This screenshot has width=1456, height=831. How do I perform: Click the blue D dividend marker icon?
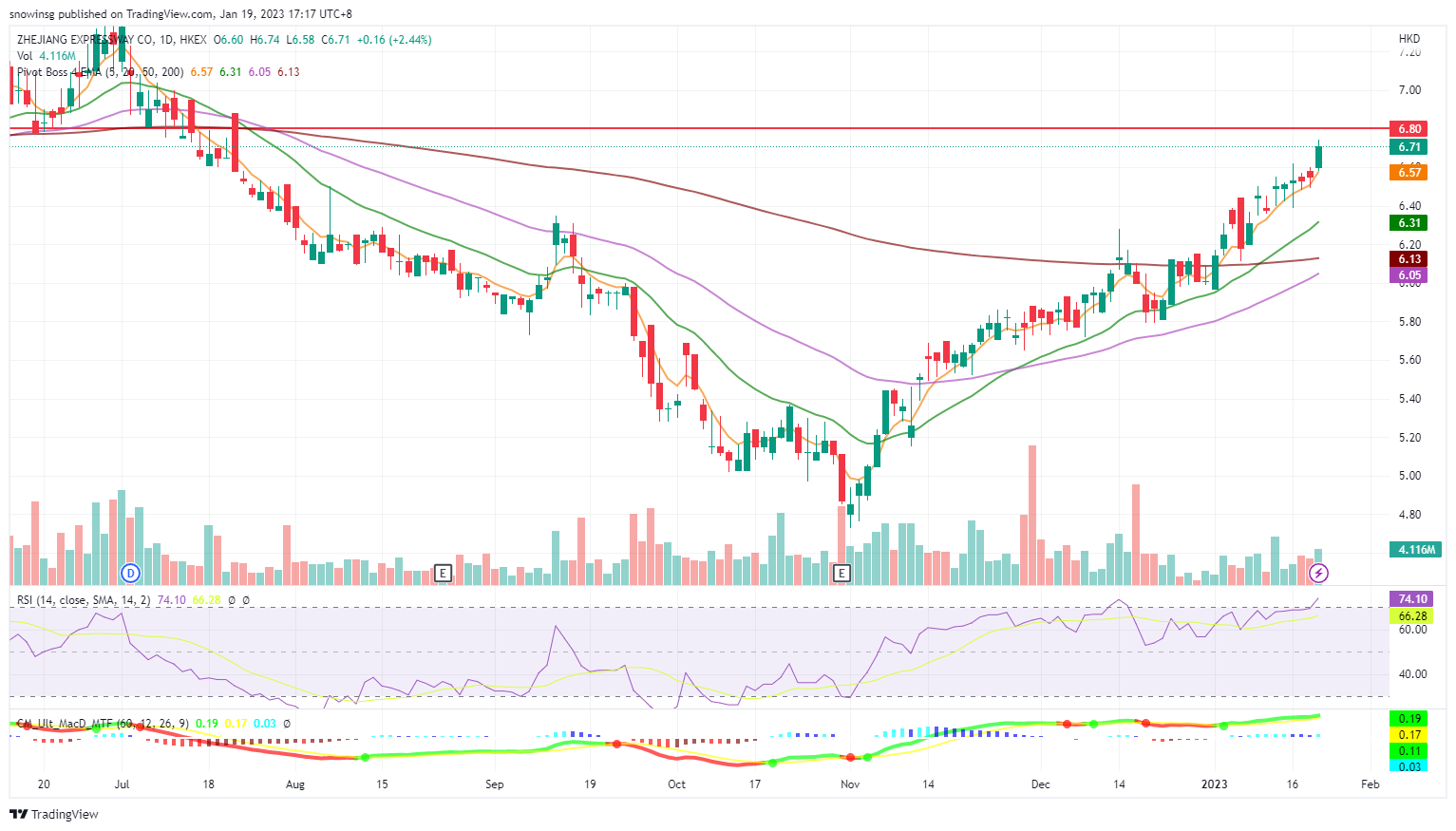pyautogui.click(x=131, y=573)
